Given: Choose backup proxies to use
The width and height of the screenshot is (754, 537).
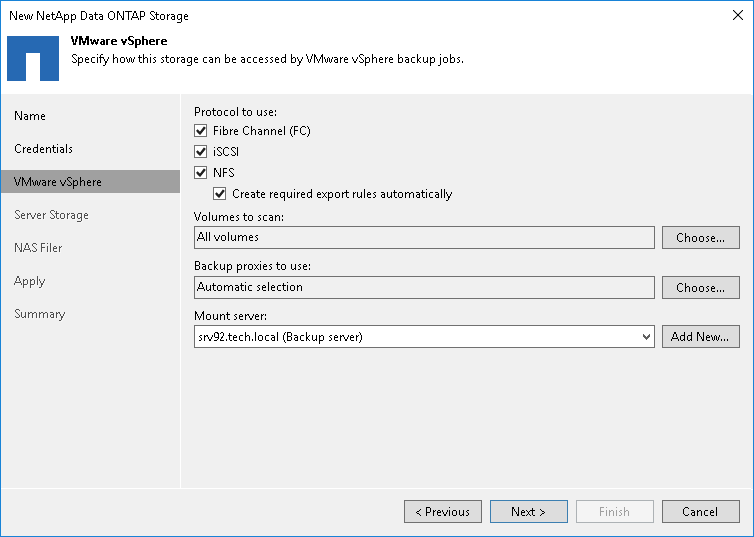Looking at the screenshot, I should tap(700, 288).
